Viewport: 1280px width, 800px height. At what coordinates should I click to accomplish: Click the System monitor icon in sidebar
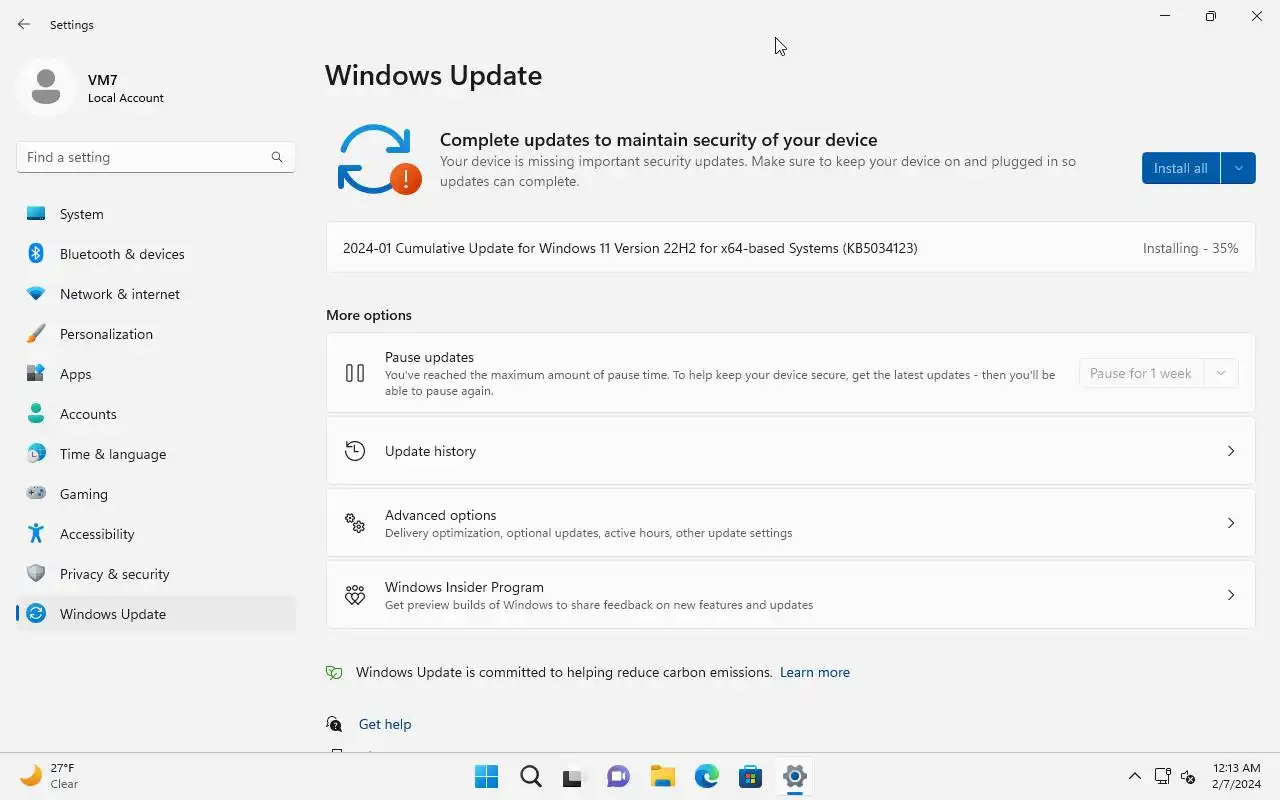click(36, 214)
